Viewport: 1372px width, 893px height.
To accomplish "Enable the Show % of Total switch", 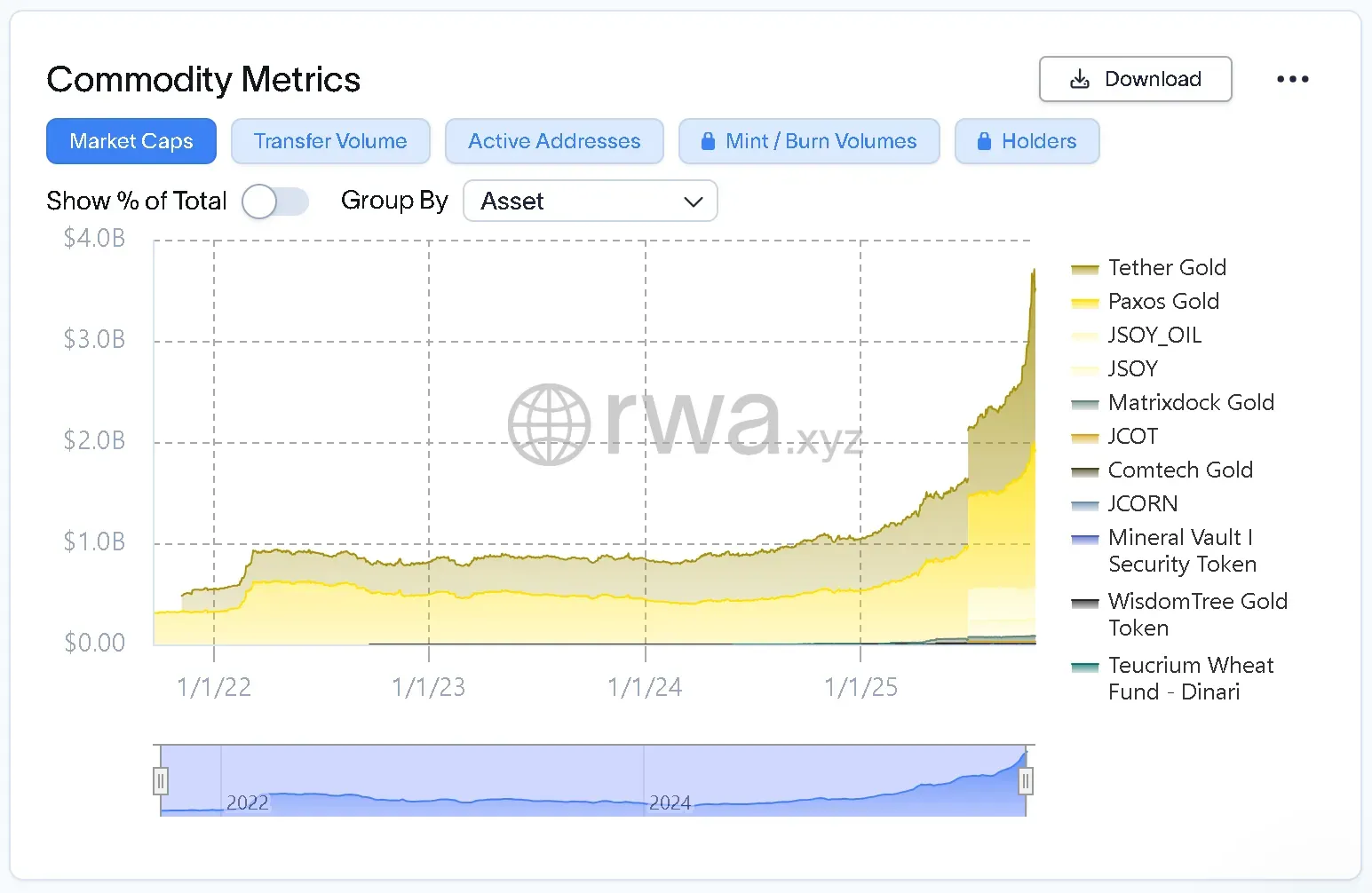I will (x=274, y=202).
